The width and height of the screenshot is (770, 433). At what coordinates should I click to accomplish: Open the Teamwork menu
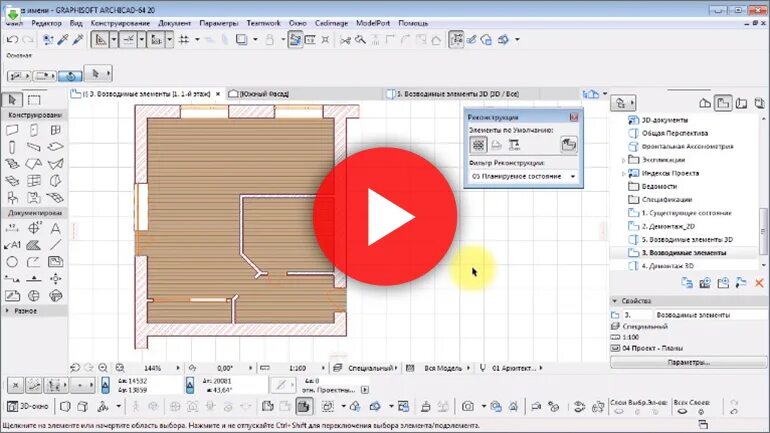263,23
